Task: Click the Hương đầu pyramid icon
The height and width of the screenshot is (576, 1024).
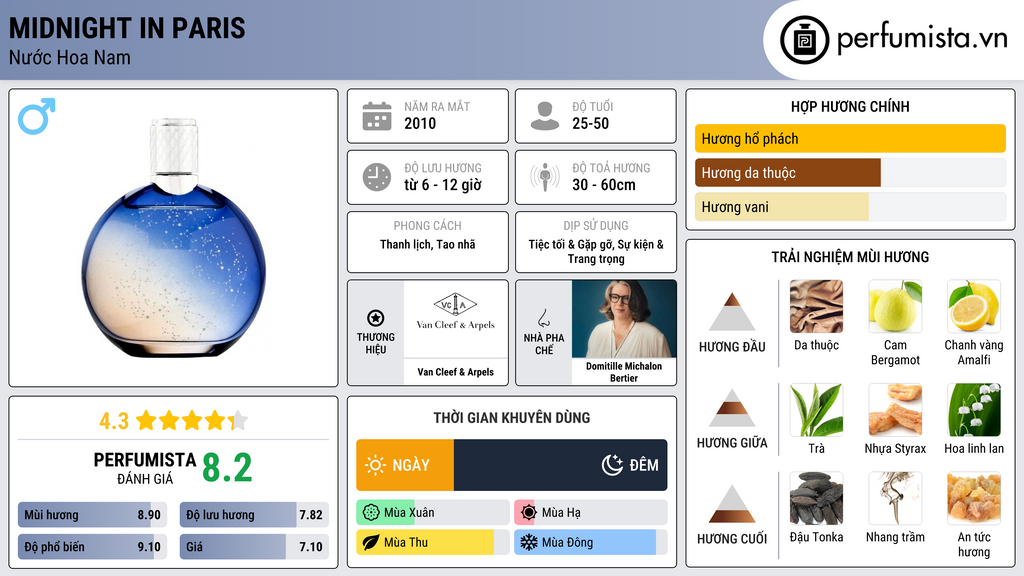Action: [732, 312]
